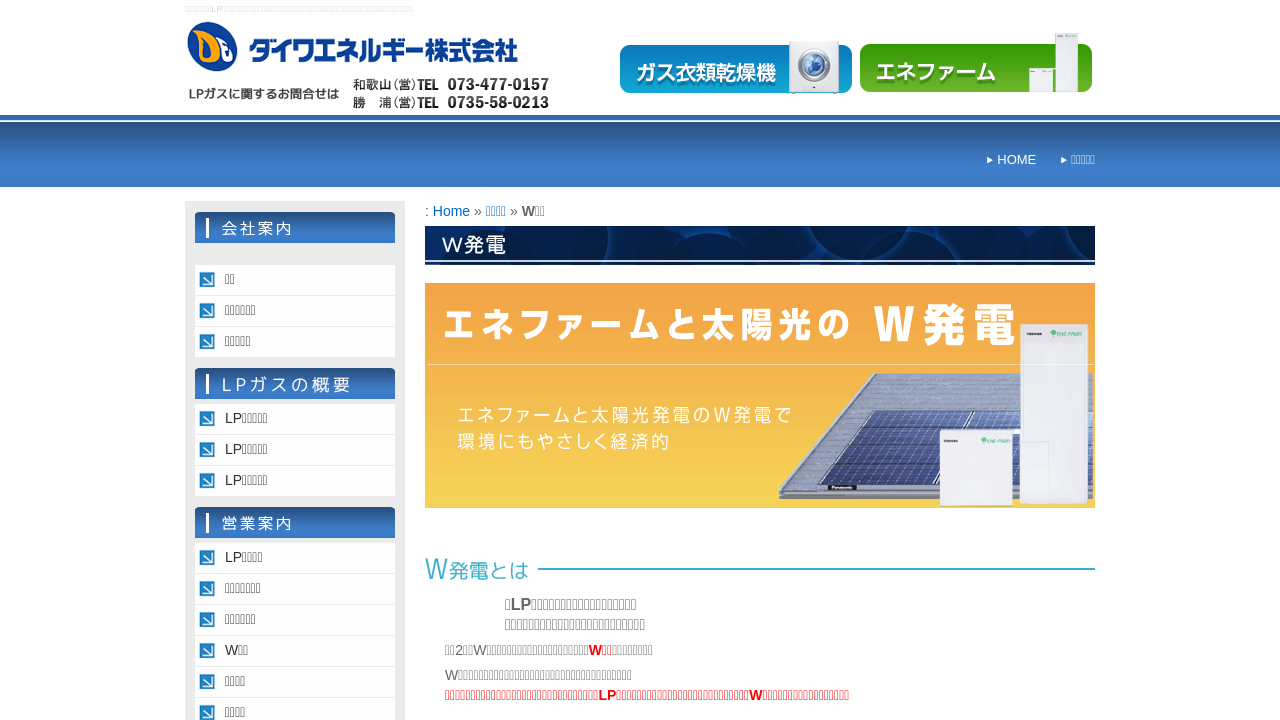Open the last link under 会社案内
This screenshot has height=720, width=1280.
click(238, 342)
